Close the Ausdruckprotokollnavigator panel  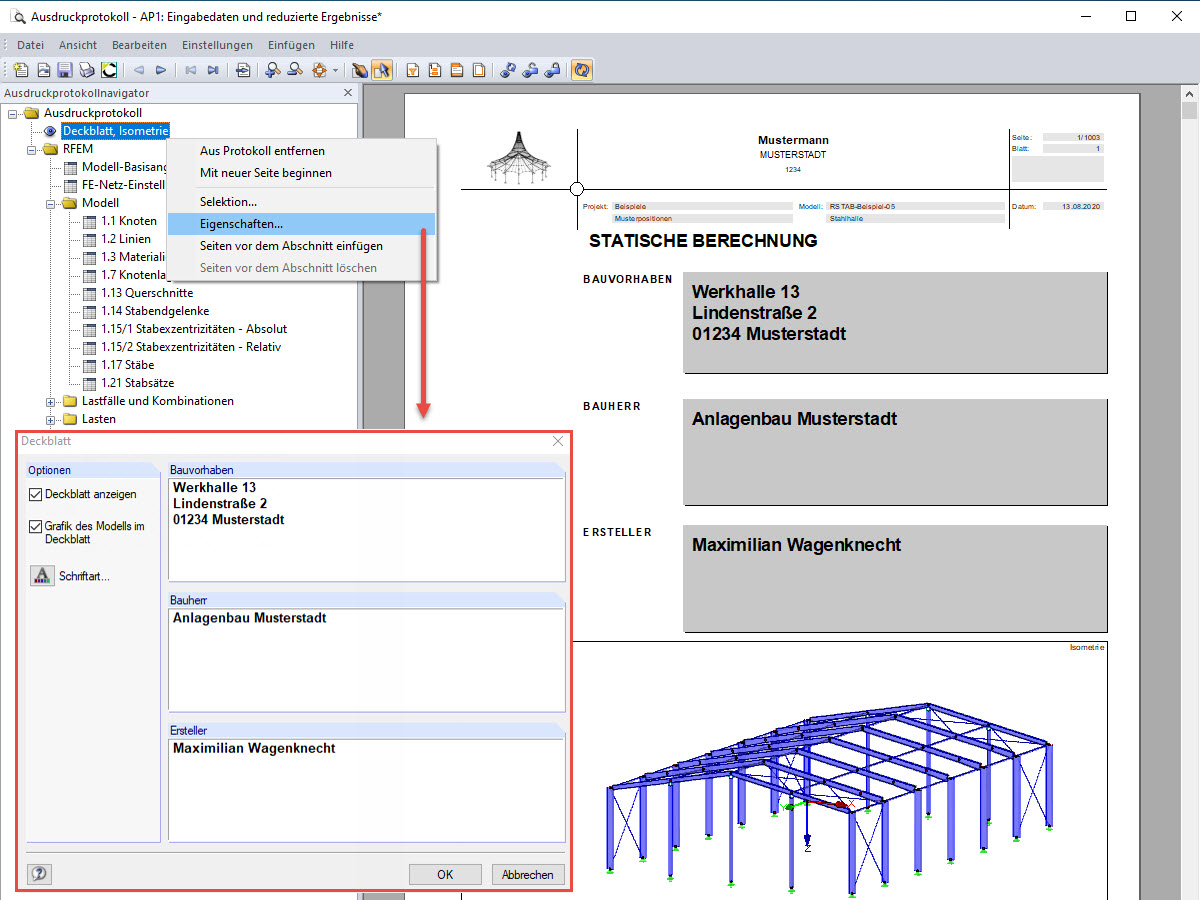click(348, 93)
